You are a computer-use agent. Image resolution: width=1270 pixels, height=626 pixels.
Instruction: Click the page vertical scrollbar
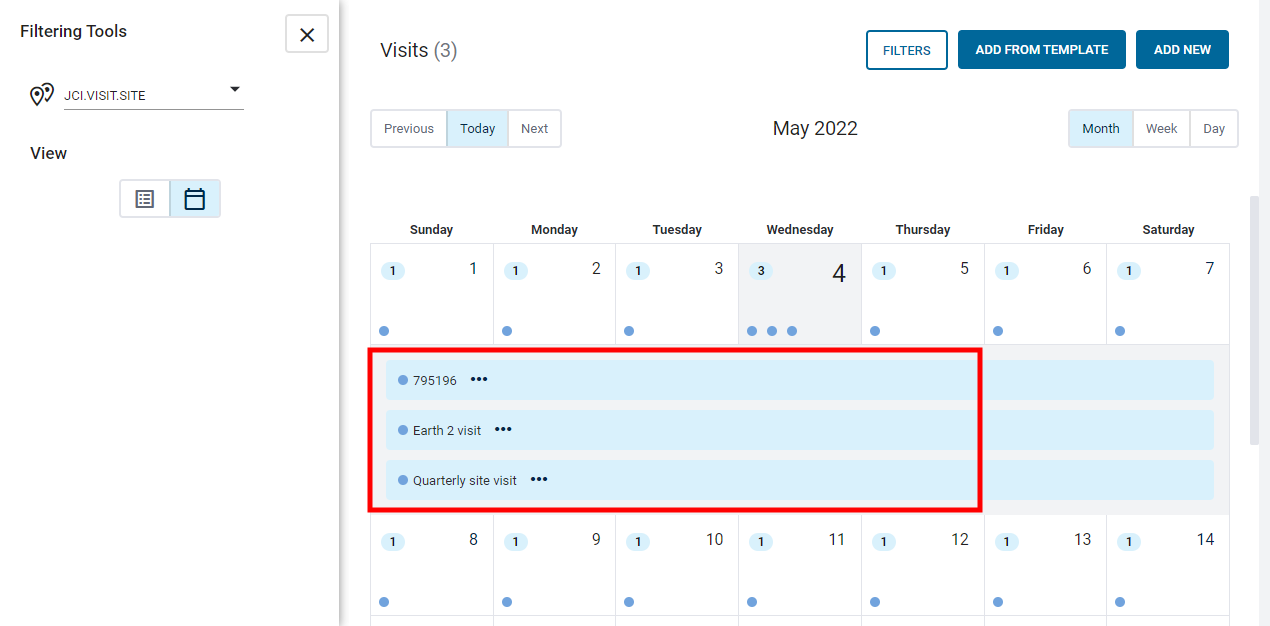(x=1255, y=320)
